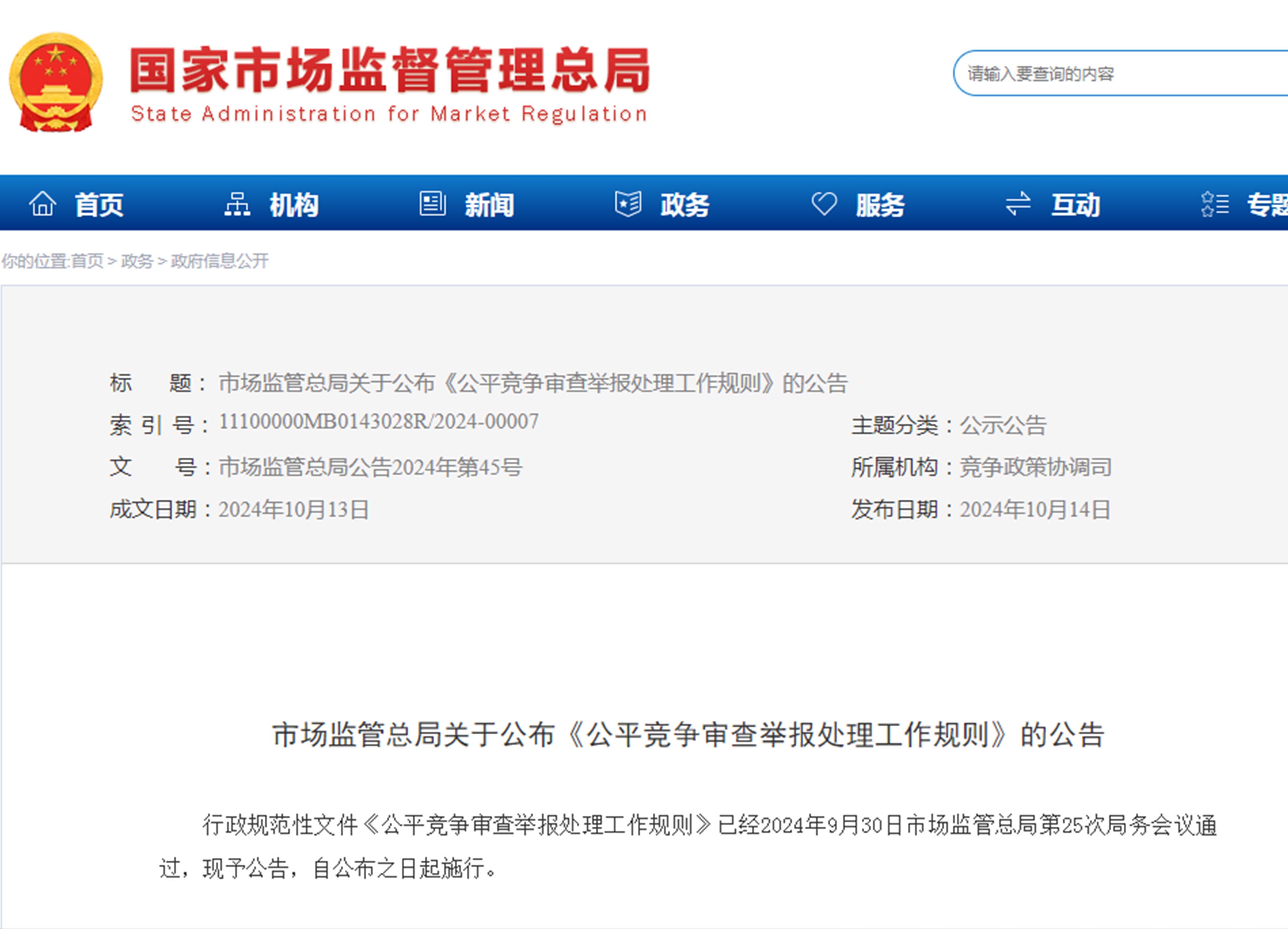Click the 发布日期 value 2024年10月14日
1288x929 pixels.
tap(1035, 509)
